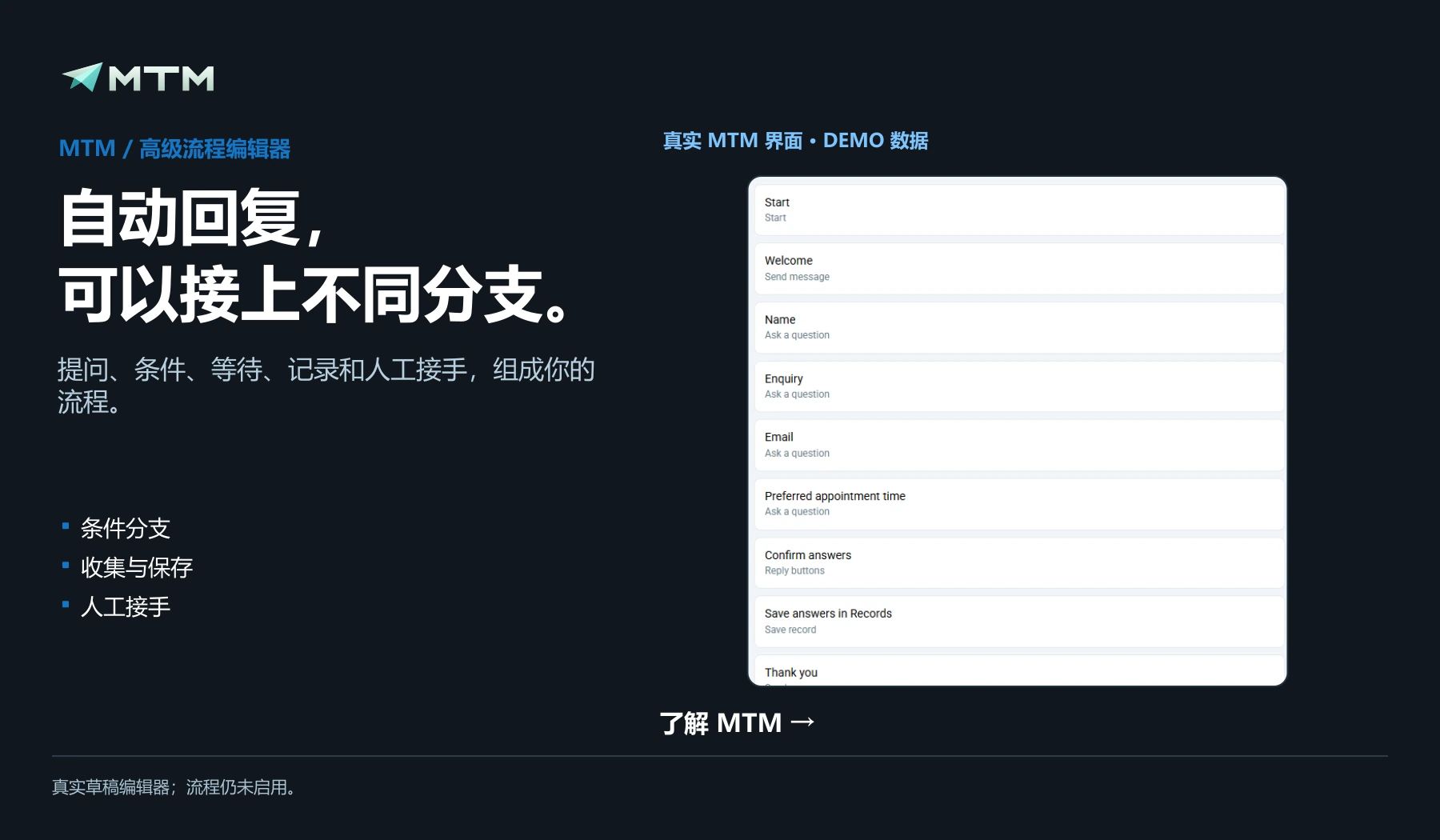1440x840 pixels.
Task: Click the footer note 真实草稿编辑器；流程仍未启用。
Action: click(174, 787)
